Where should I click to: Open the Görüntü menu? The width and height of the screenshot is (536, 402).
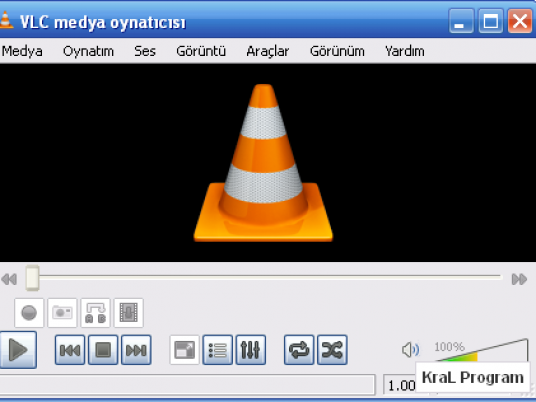coord(201,51)
